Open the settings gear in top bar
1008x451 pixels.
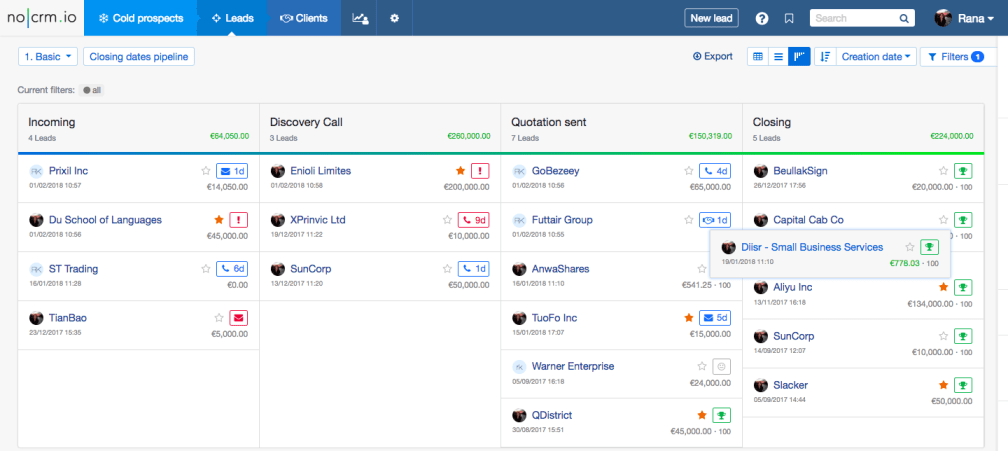[395, 19]
